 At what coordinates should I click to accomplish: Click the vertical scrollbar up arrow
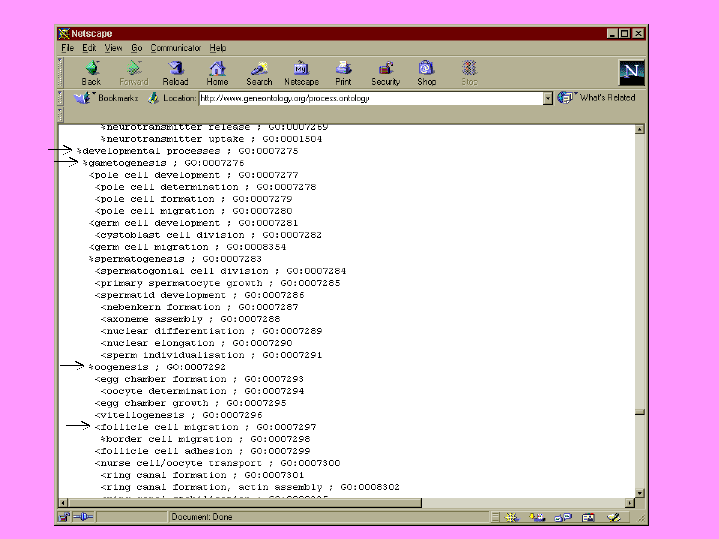coord(640,131)
